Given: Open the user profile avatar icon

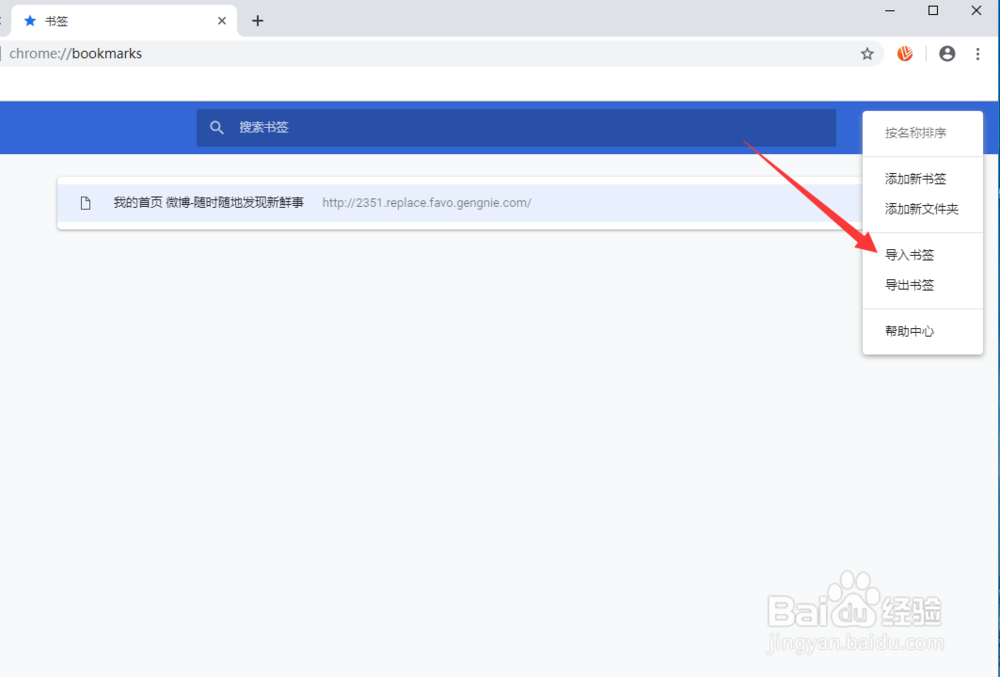Looking at the screenshot, I should tap(947, 54).
